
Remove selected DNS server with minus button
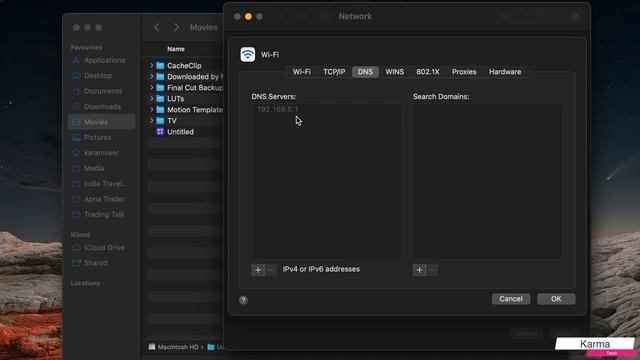270,270
